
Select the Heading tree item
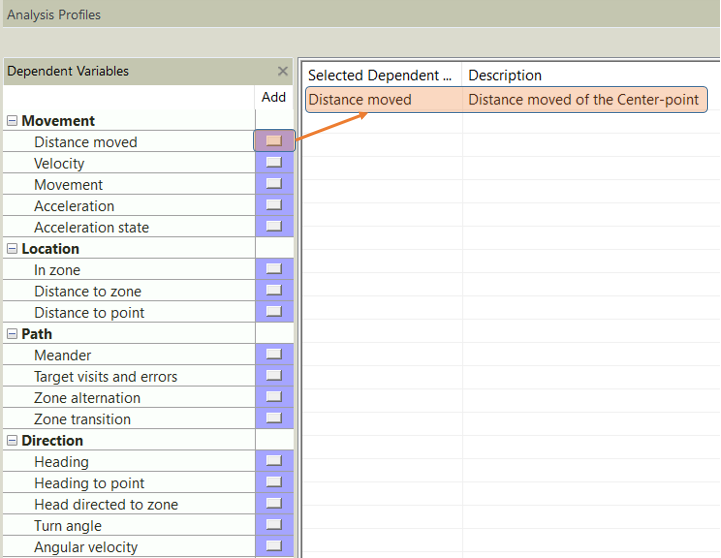[x=61, y=462]
